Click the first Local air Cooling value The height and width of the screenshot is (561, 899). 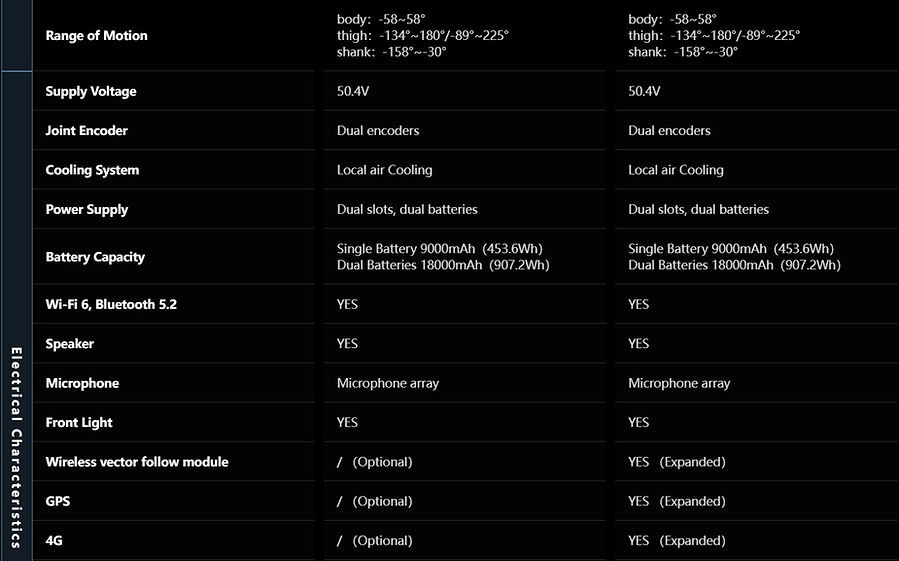pyautogui.click(x=385, y=170)
